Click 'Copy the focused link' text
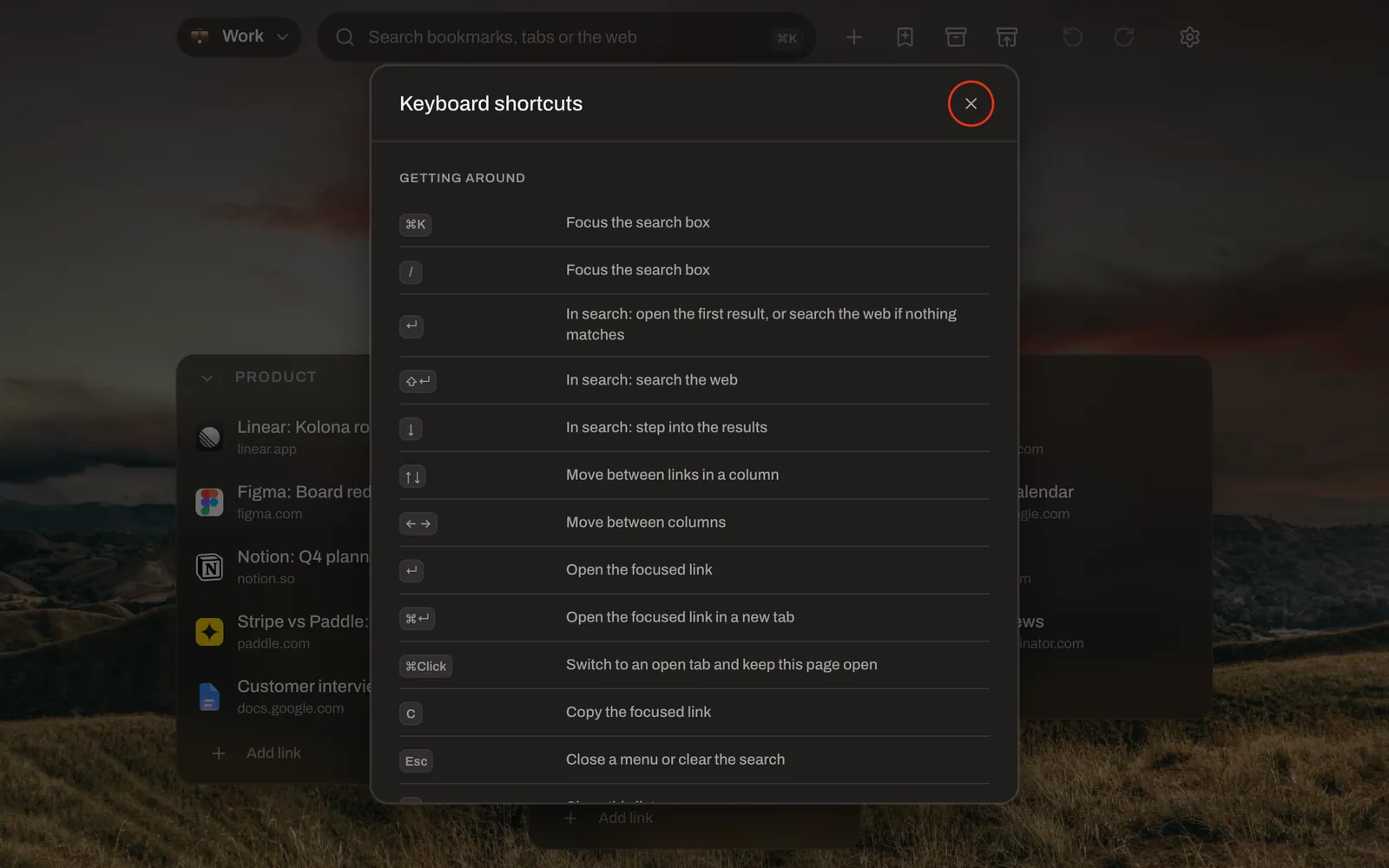1389x868 pixels. (638, 712)
